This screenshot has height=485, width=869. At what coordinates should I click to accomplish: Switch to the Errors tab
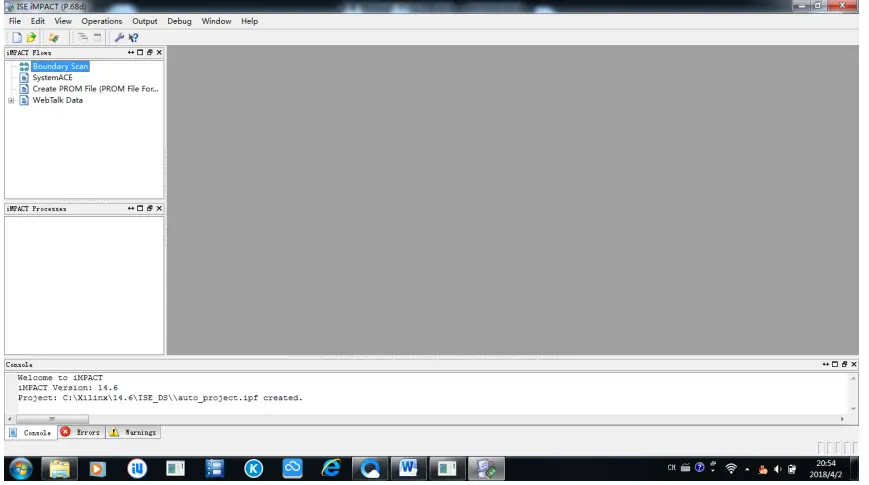81,432
